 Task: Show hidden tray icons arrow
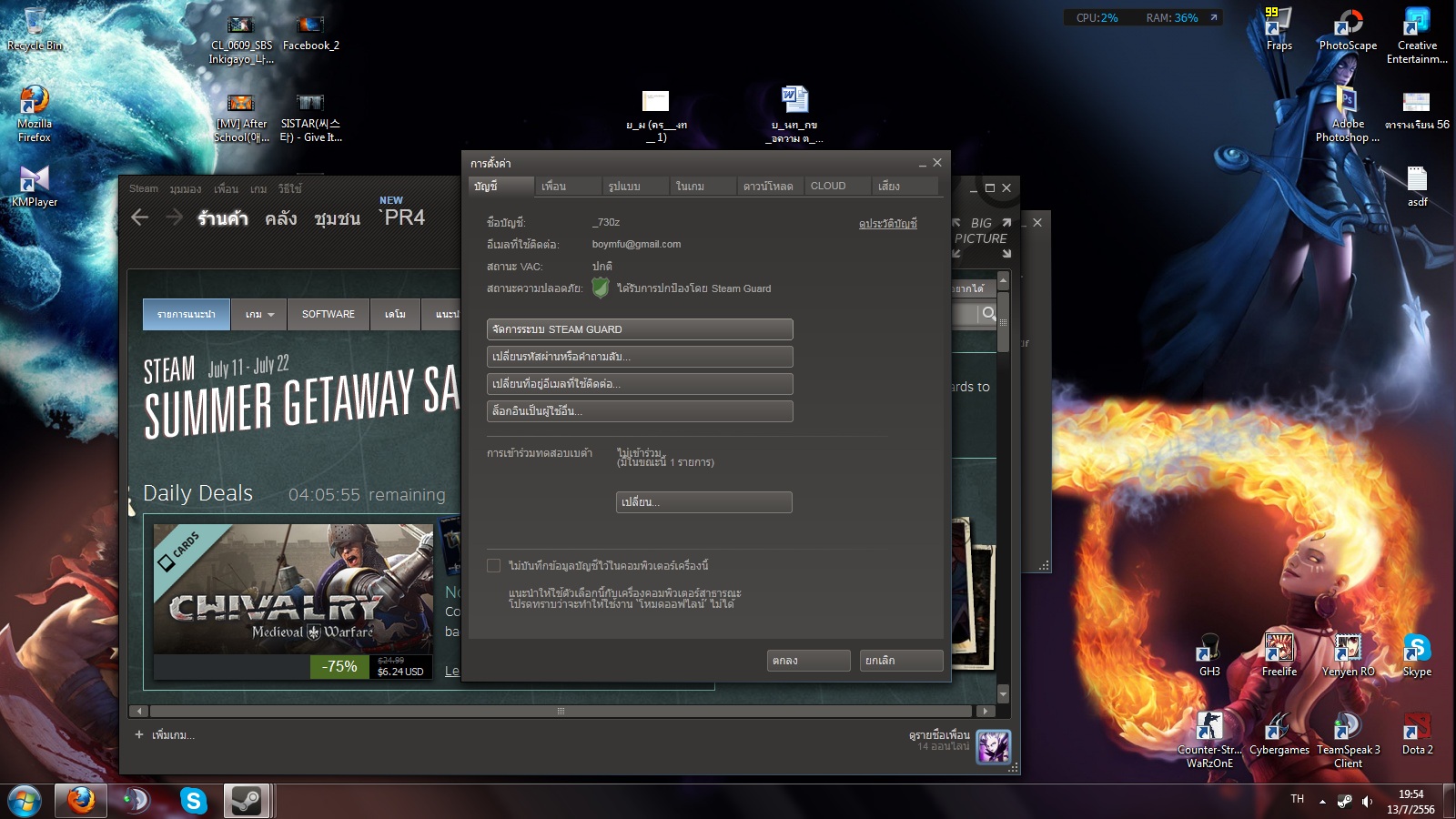(x=1322, y=802)
